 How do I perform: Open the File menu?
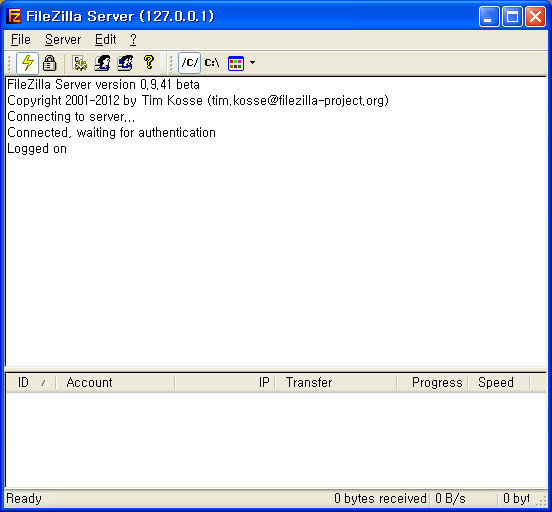[x=21, y=39]
